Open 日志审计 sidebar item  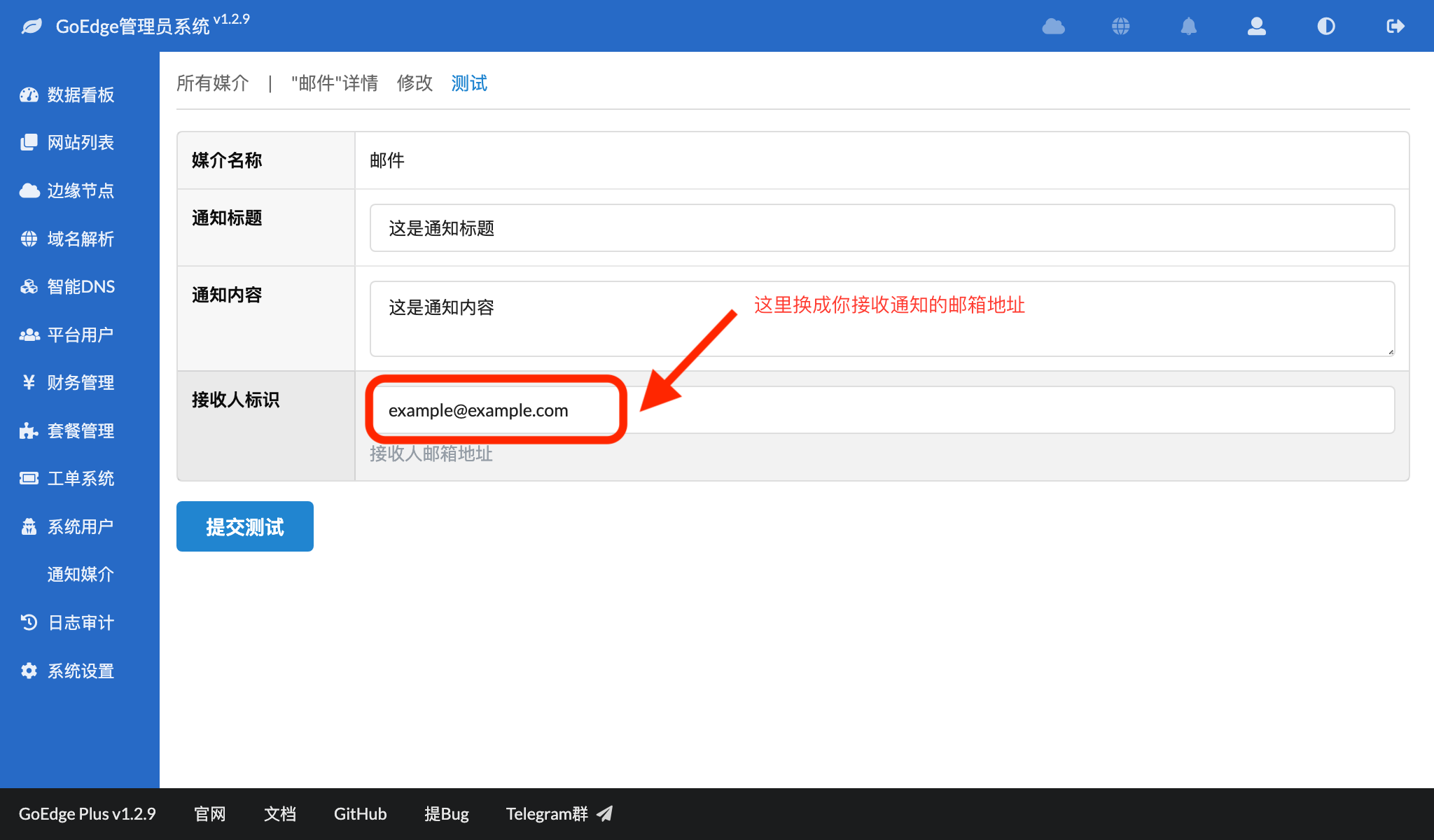coord(80,622)
